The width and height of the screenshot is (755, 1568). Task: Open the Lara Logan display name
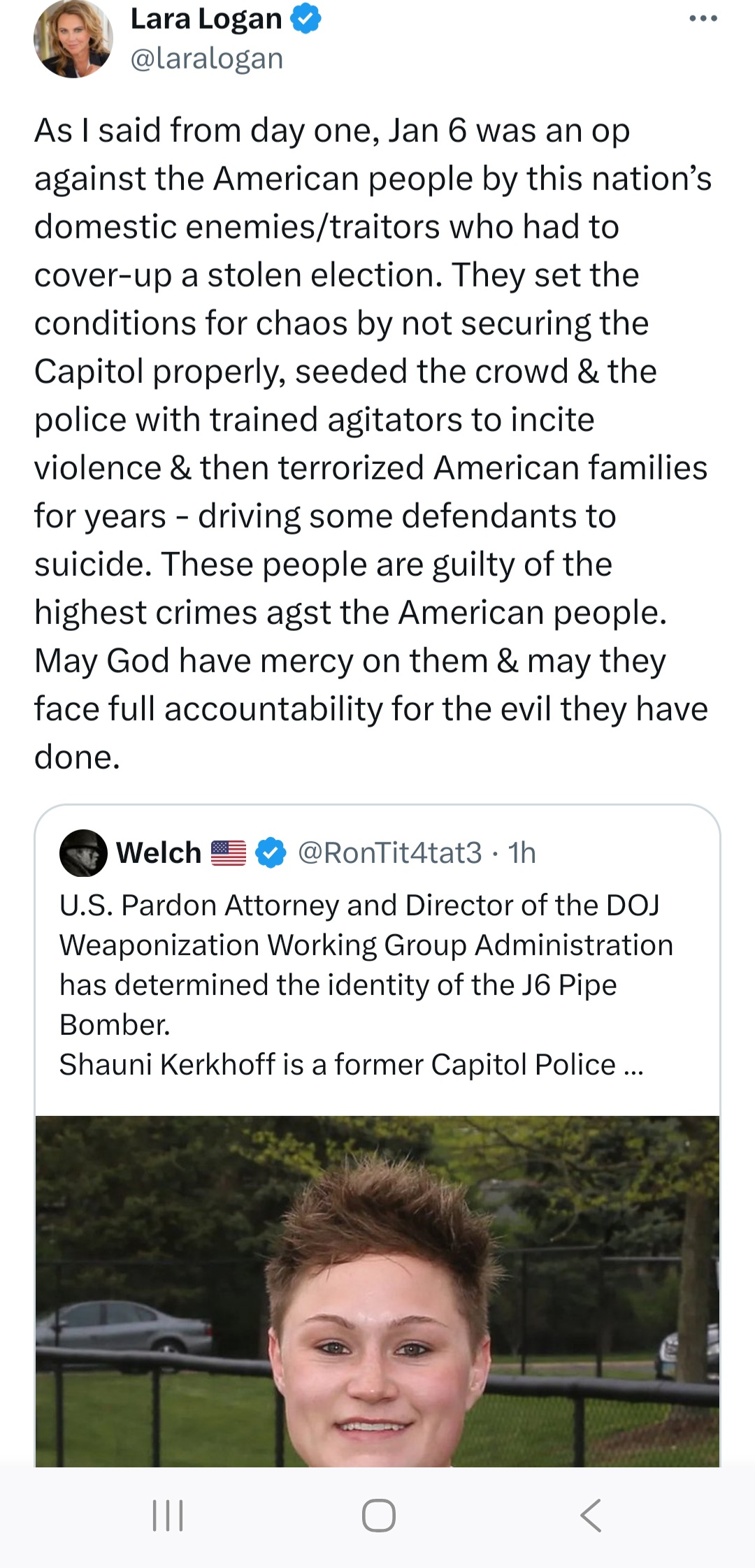point(206,19)
